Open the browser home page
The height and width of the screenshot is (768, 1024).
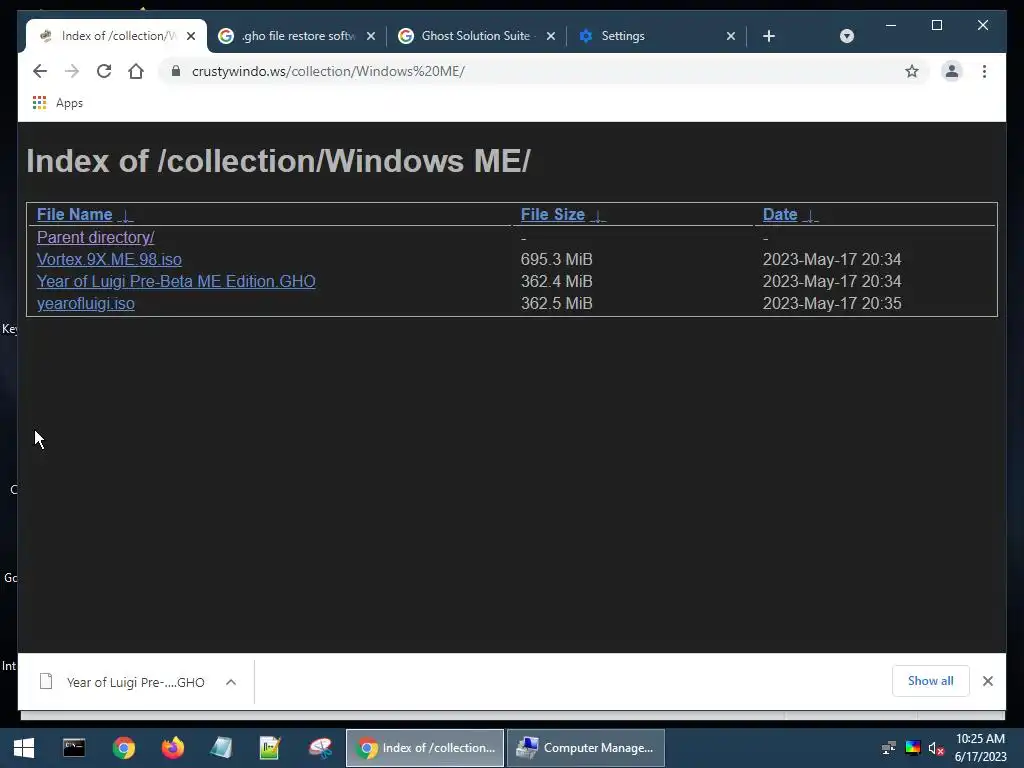(136, 71)
